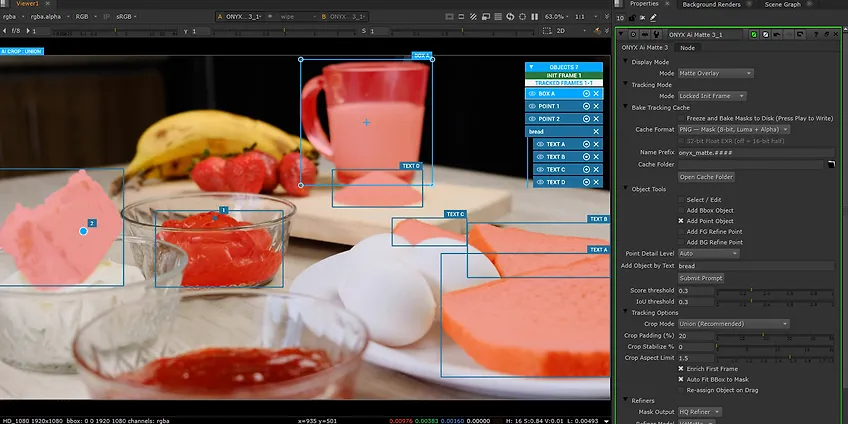
Task: Toggle visibility of TEXT B
Action: 540,157
